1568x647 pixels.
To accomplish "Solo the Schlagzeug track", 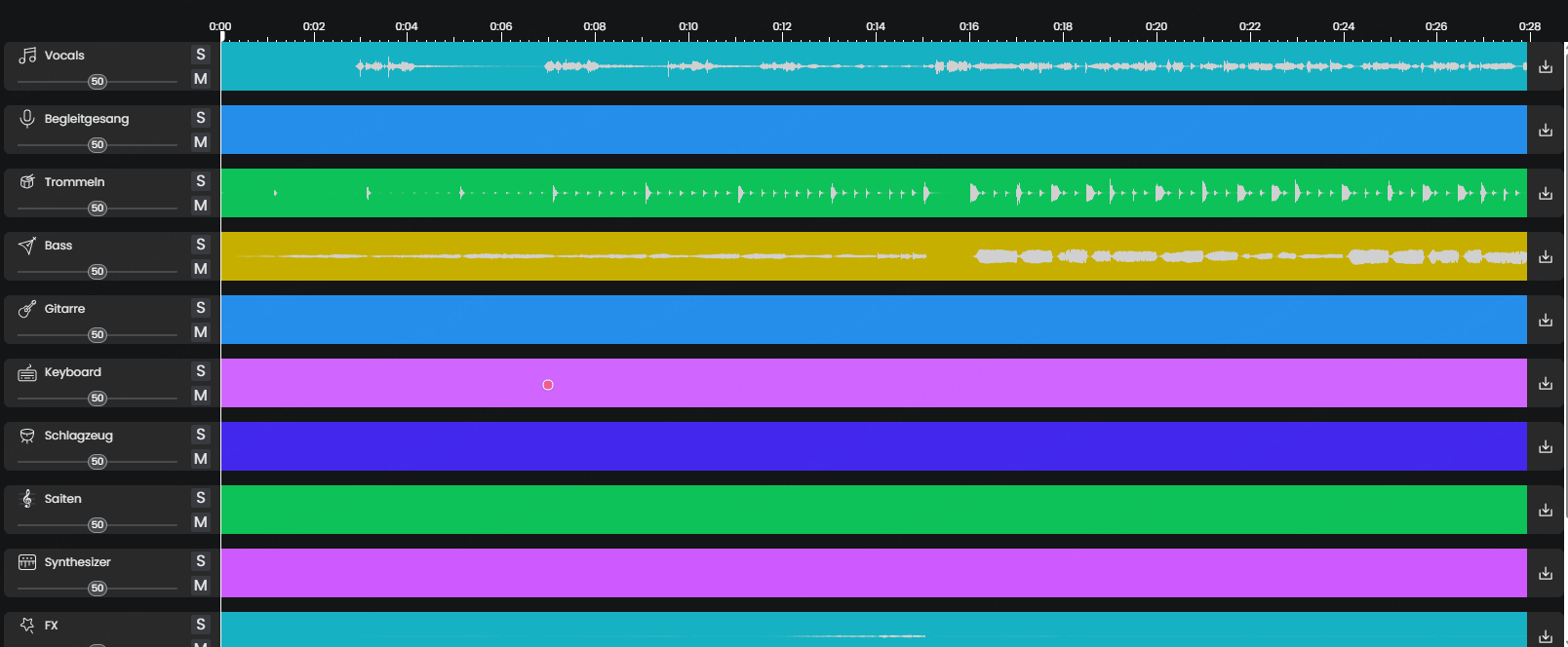I will [x=201, y=435].
